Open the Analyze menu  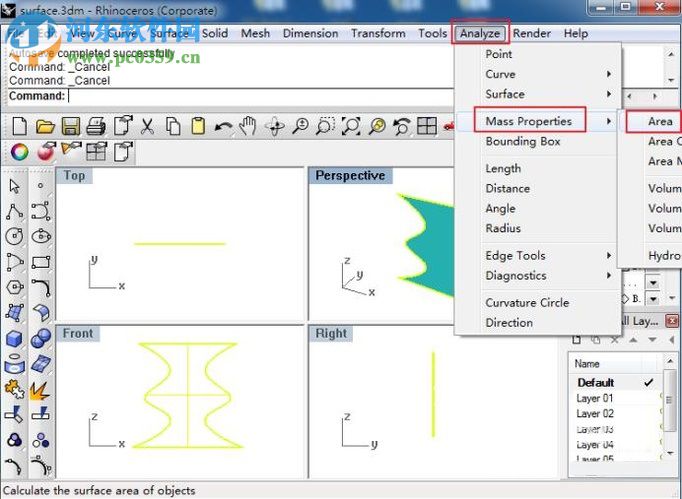(x=480, y=33)
